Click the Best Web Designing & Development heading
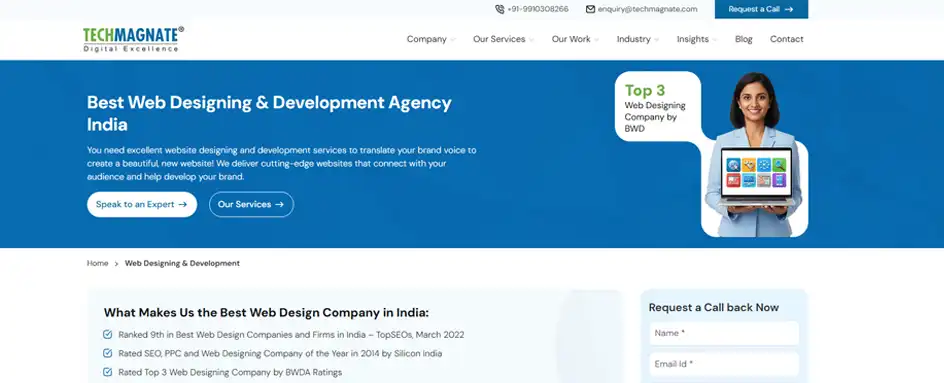 point(269,113)
